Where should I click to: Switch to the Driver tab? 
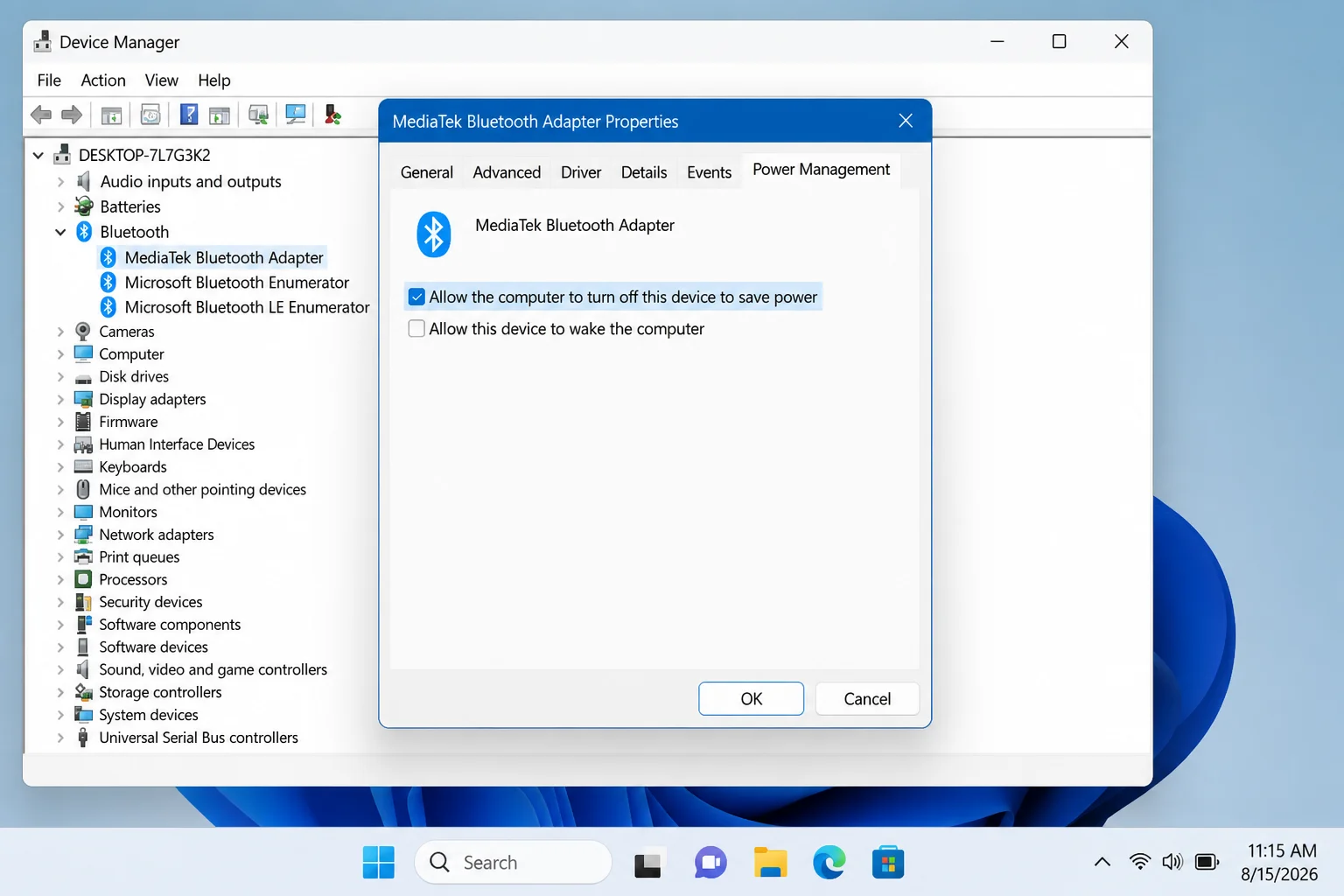point(581,172)
